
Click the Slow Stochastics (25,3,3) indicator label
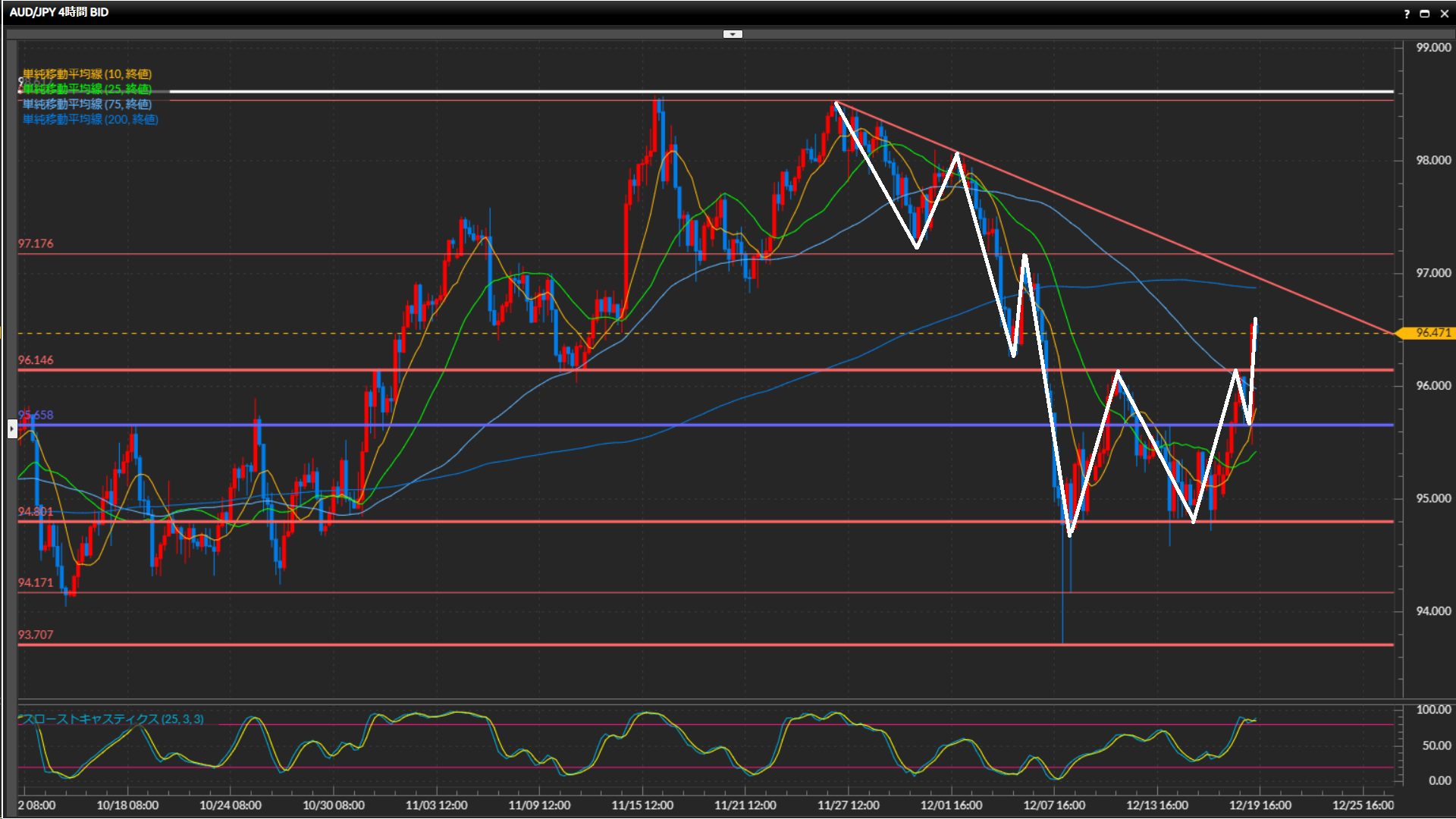[114, 719]
